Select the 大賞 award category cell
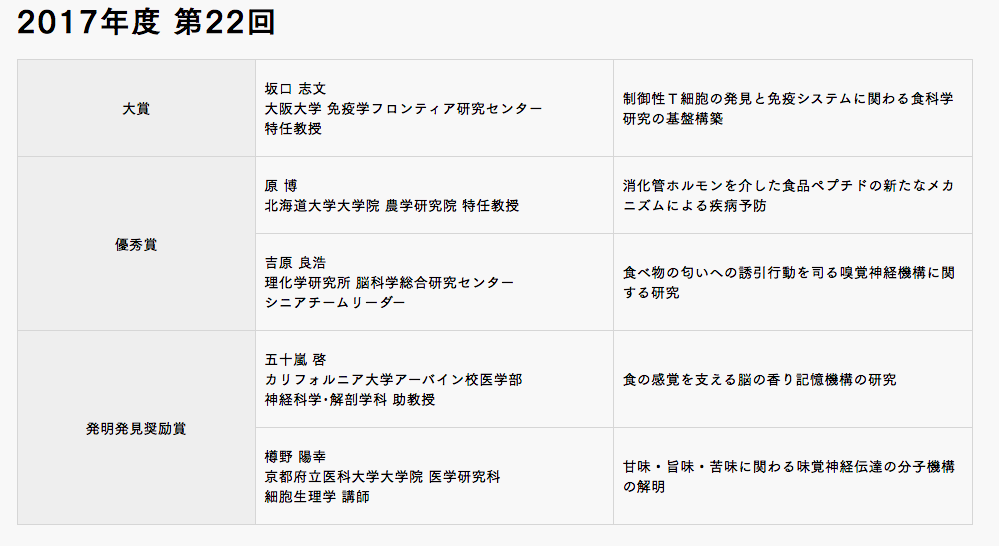The image size is (999, 546). click(x=136, y=108)
